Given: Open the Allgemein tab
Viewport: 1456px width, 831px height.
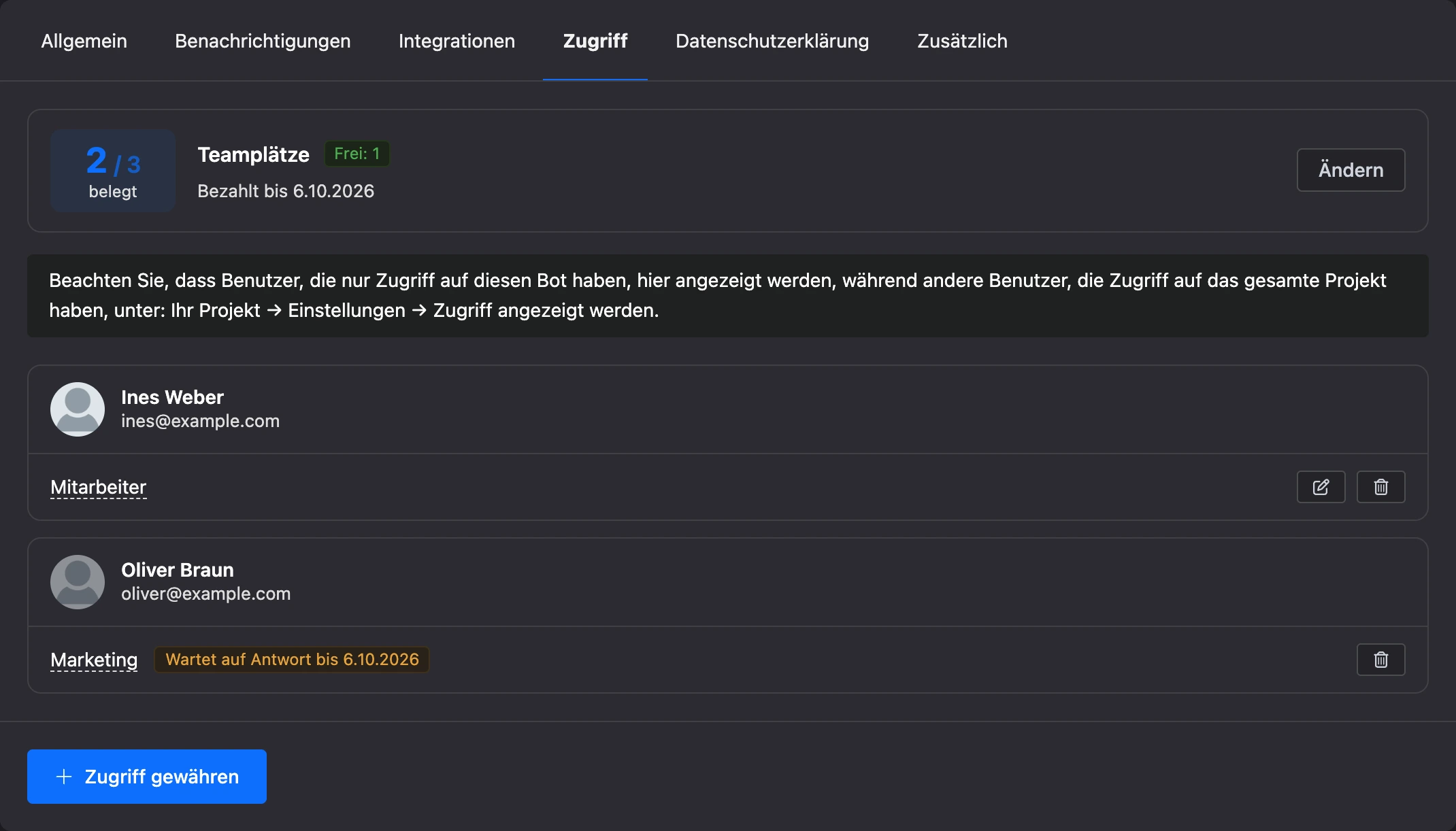Looking at the screenshot, I should click(84, 41).
